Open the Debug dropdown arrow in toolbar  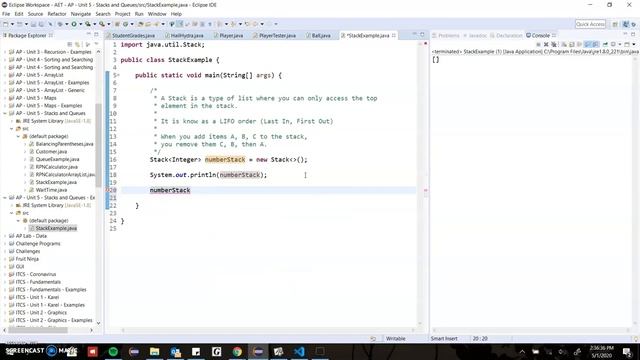click(x=67, y=24)
